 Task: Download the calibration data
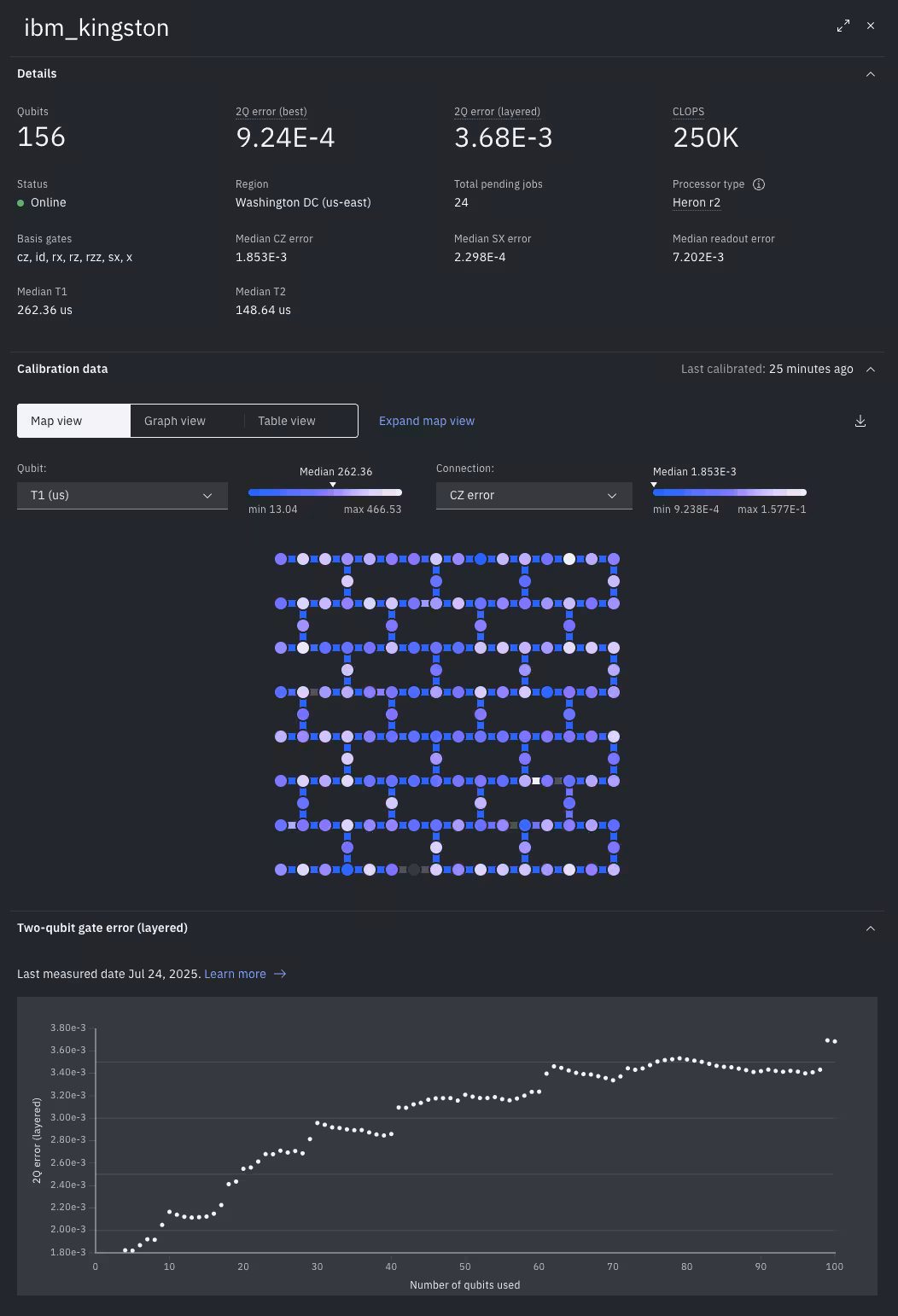point(860,421)
